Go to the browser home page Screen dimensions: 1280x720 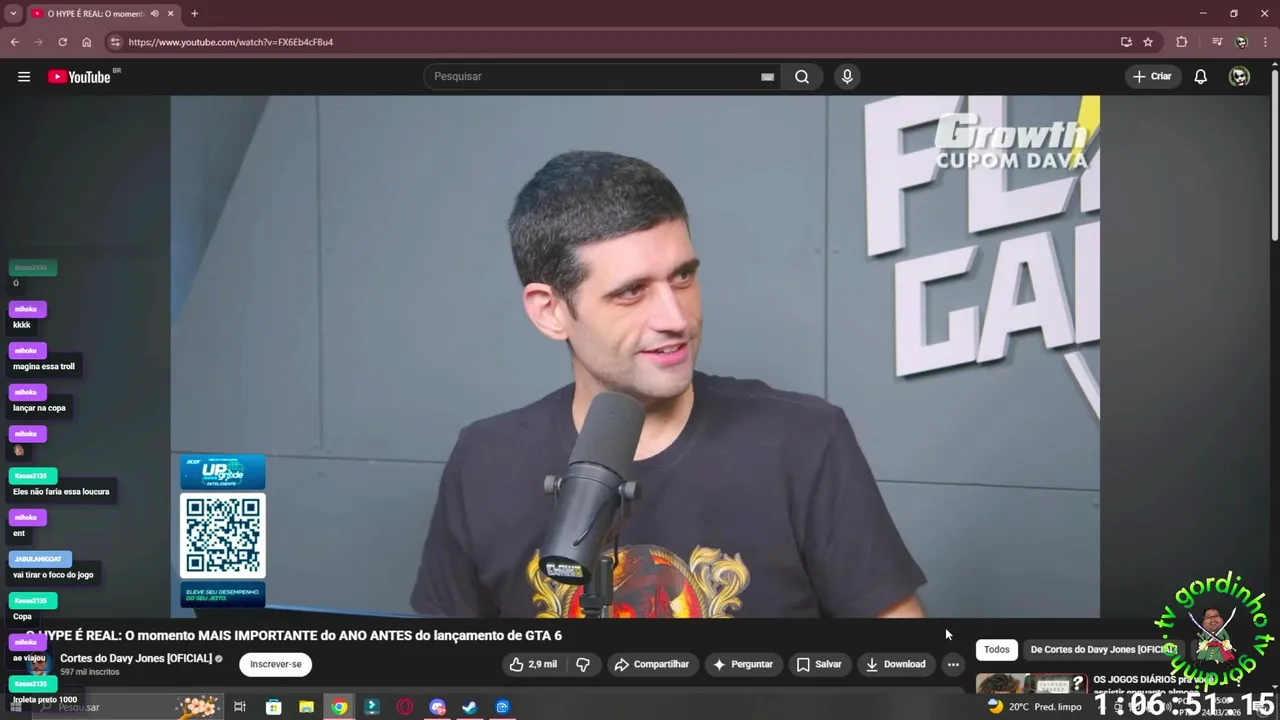click(x=86, y=42)
